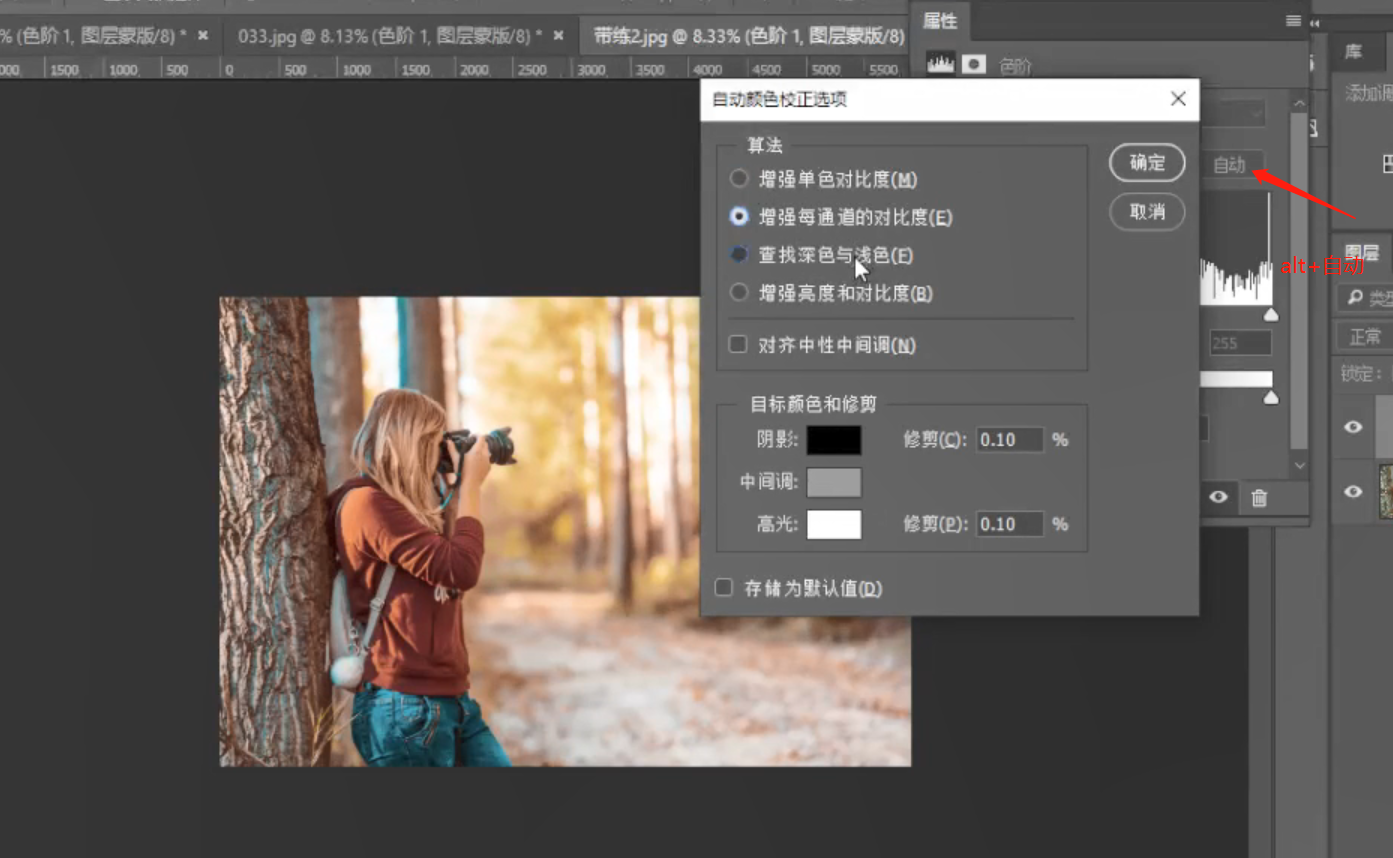Viewport: 1393px width, 858px height.
Task: Click the layer mask icon in Properties
Action: (974, 65)
